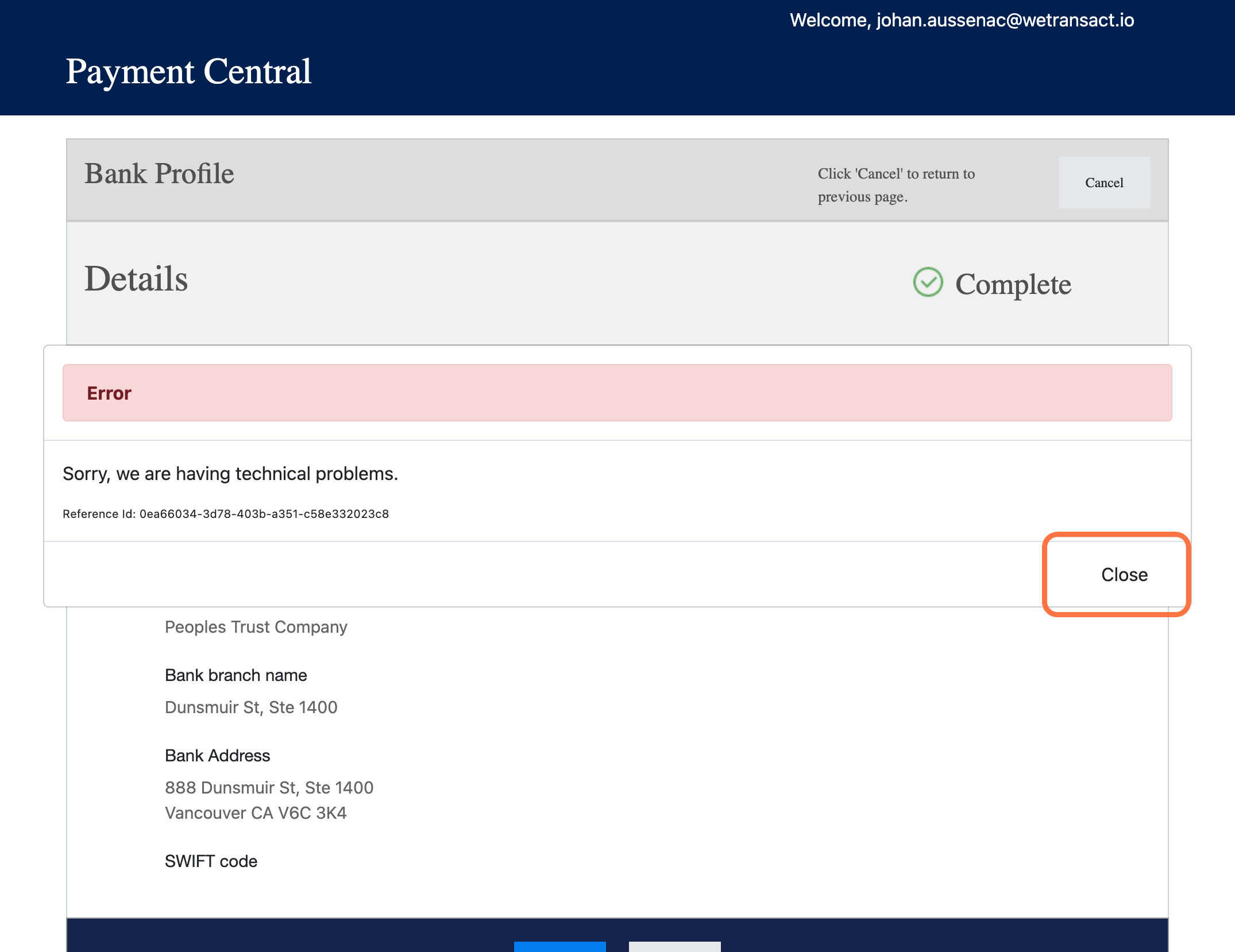Select the error Reference Id text
This screenshot has width=1235, height=952.
(x=226, y=514)
